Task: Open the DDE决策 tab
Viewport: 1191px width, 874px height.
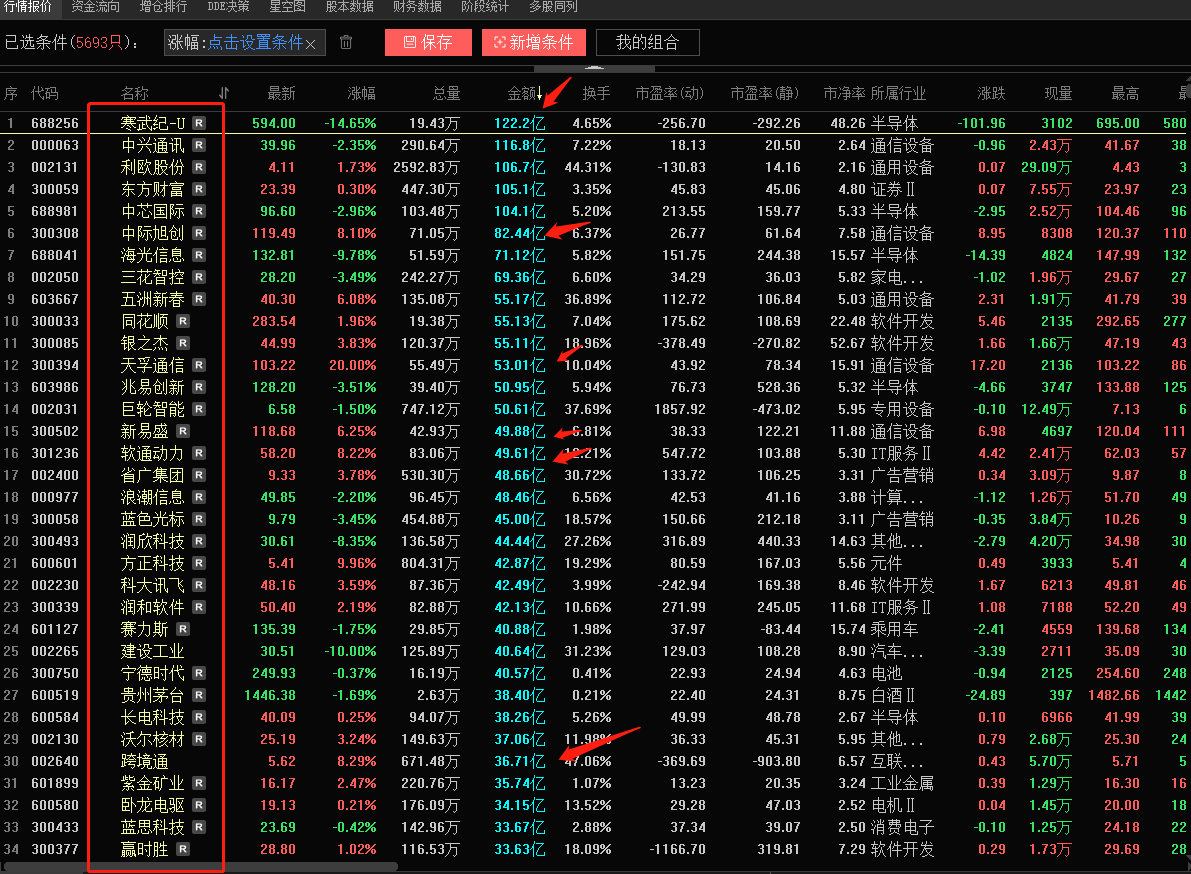Action: click(228, 6)
